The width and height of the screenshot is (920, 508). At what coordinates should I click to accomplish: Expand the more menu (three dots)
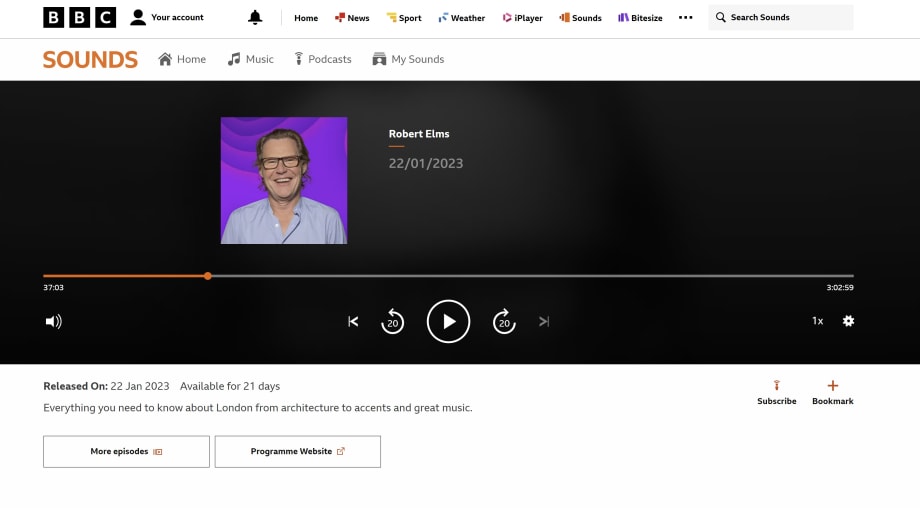(x=685, y=18)
